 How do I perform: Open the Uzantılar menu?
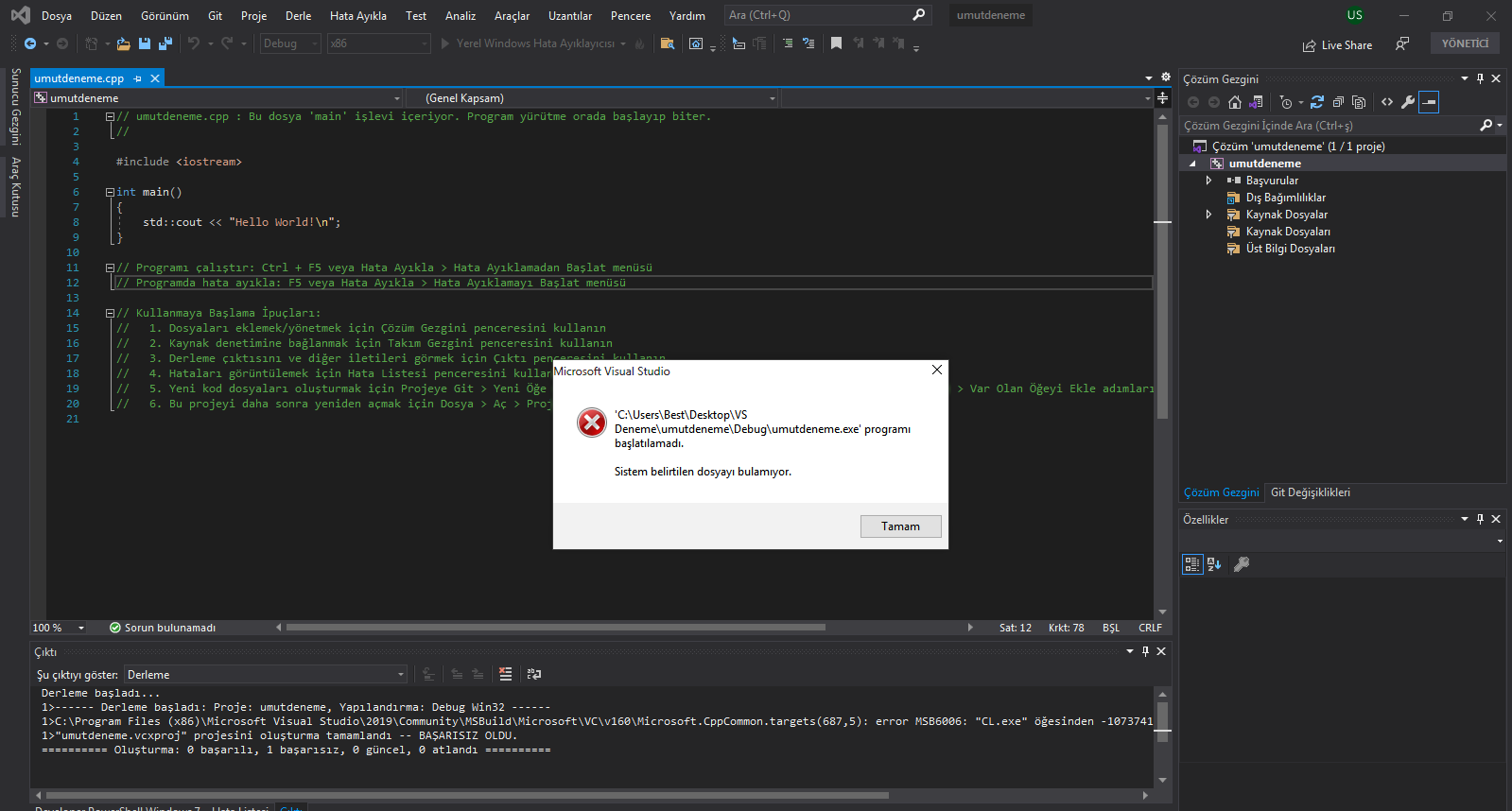click(x=570, y=16)
